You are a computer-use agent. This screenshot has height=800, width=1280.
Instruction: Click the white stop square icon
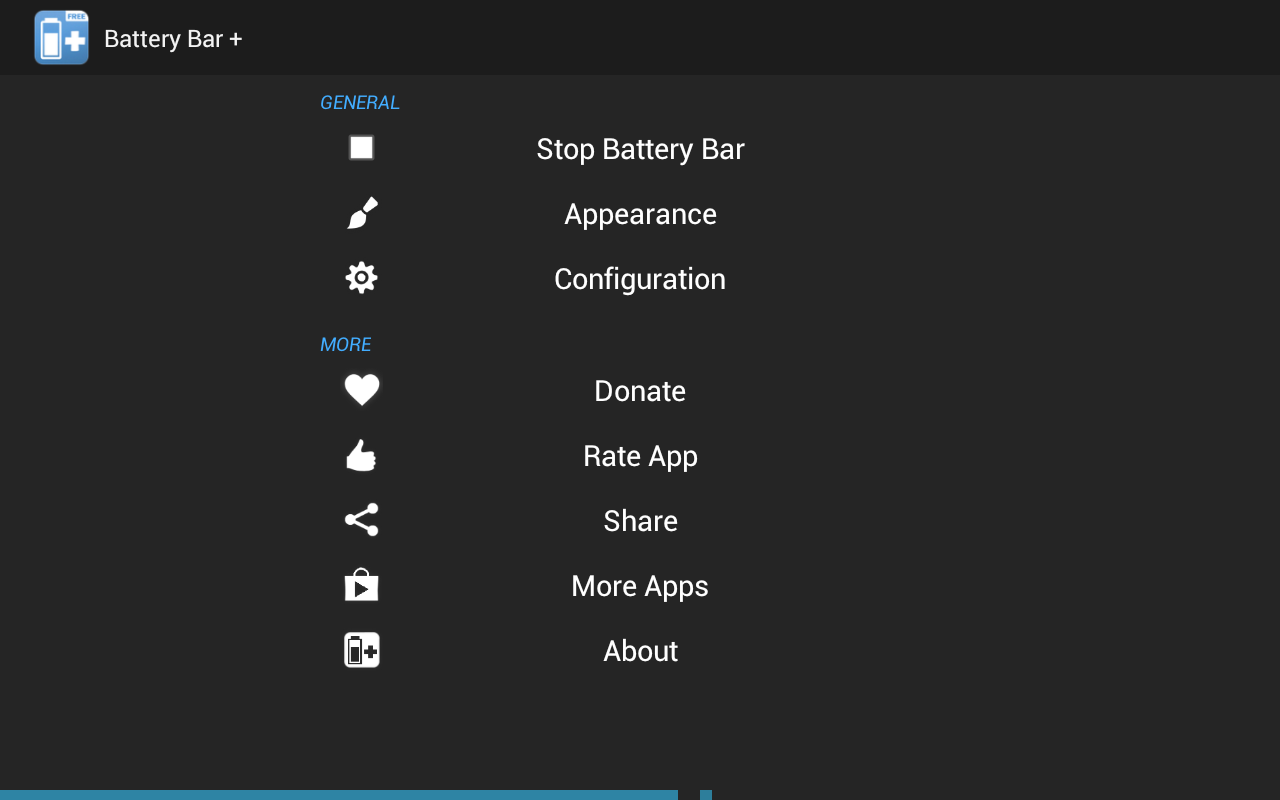tap(361, 148)
